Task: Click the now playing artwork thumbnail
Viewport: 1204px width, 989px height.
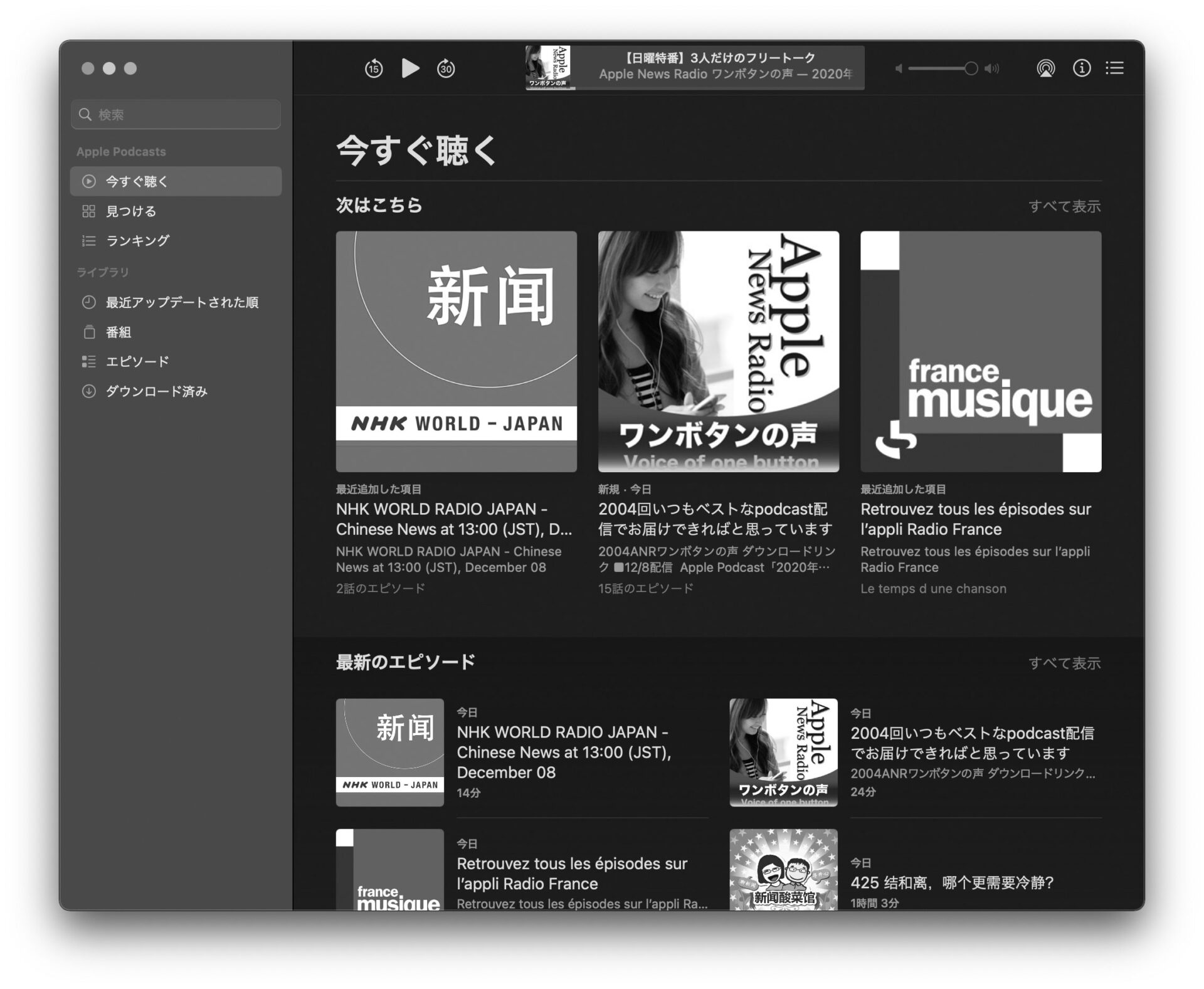Action: [548, 68]
